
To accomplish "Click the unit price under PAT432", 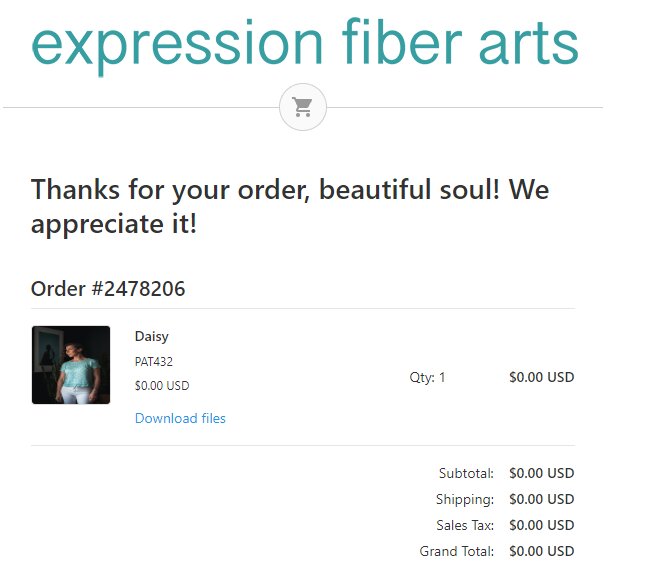I will [x=162, y=385].
